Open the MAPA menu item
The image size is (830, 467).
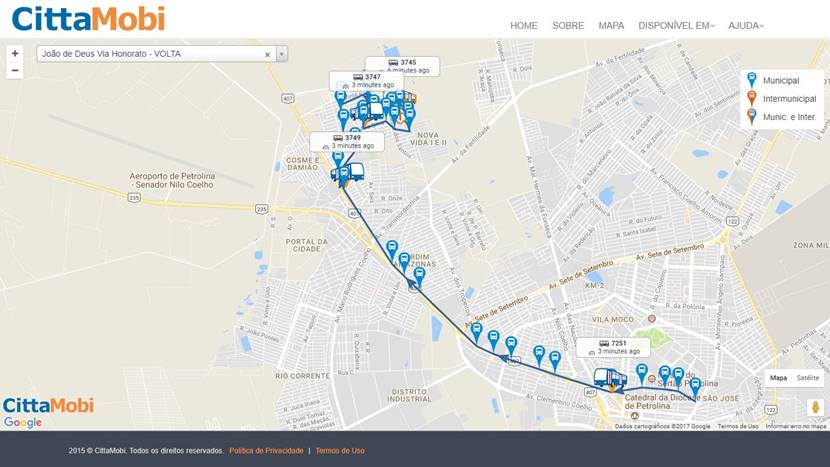click(611, 25)
